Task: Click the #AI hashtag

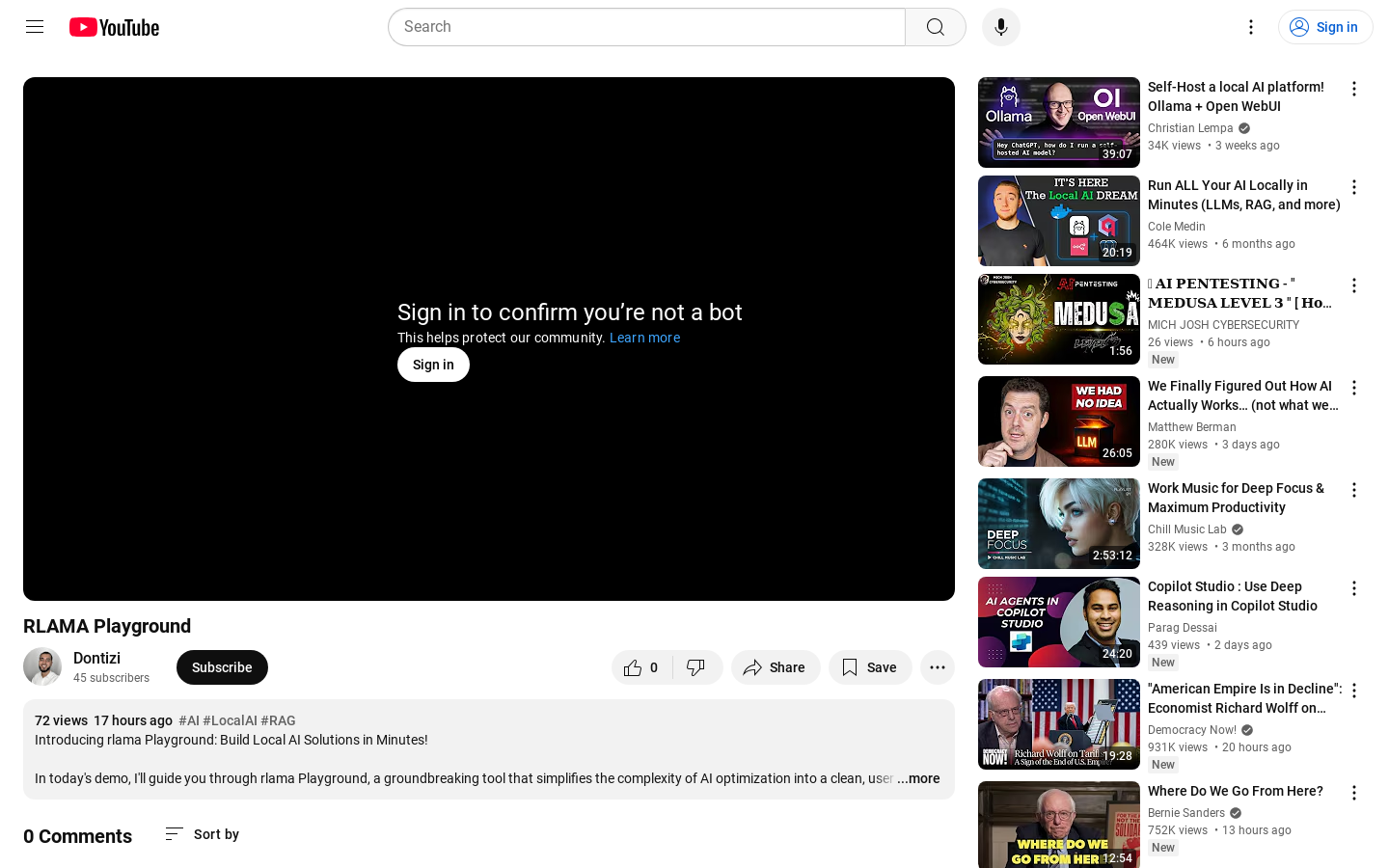Action: coord(189,720)
